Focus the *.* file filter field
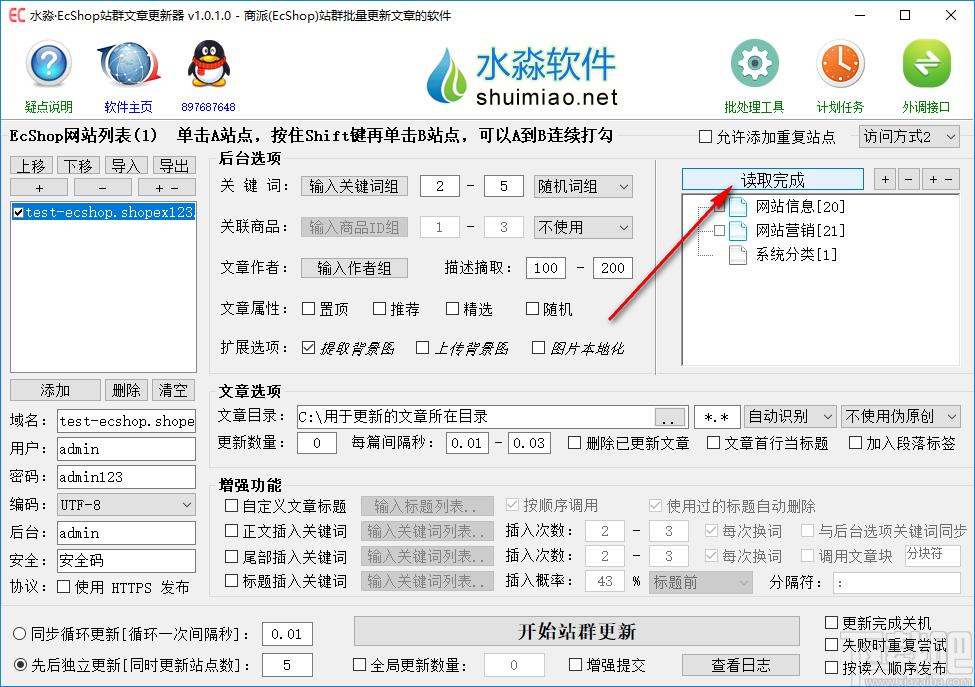The width and height of the screenshot is (975, 687). [x=717, y=417]
